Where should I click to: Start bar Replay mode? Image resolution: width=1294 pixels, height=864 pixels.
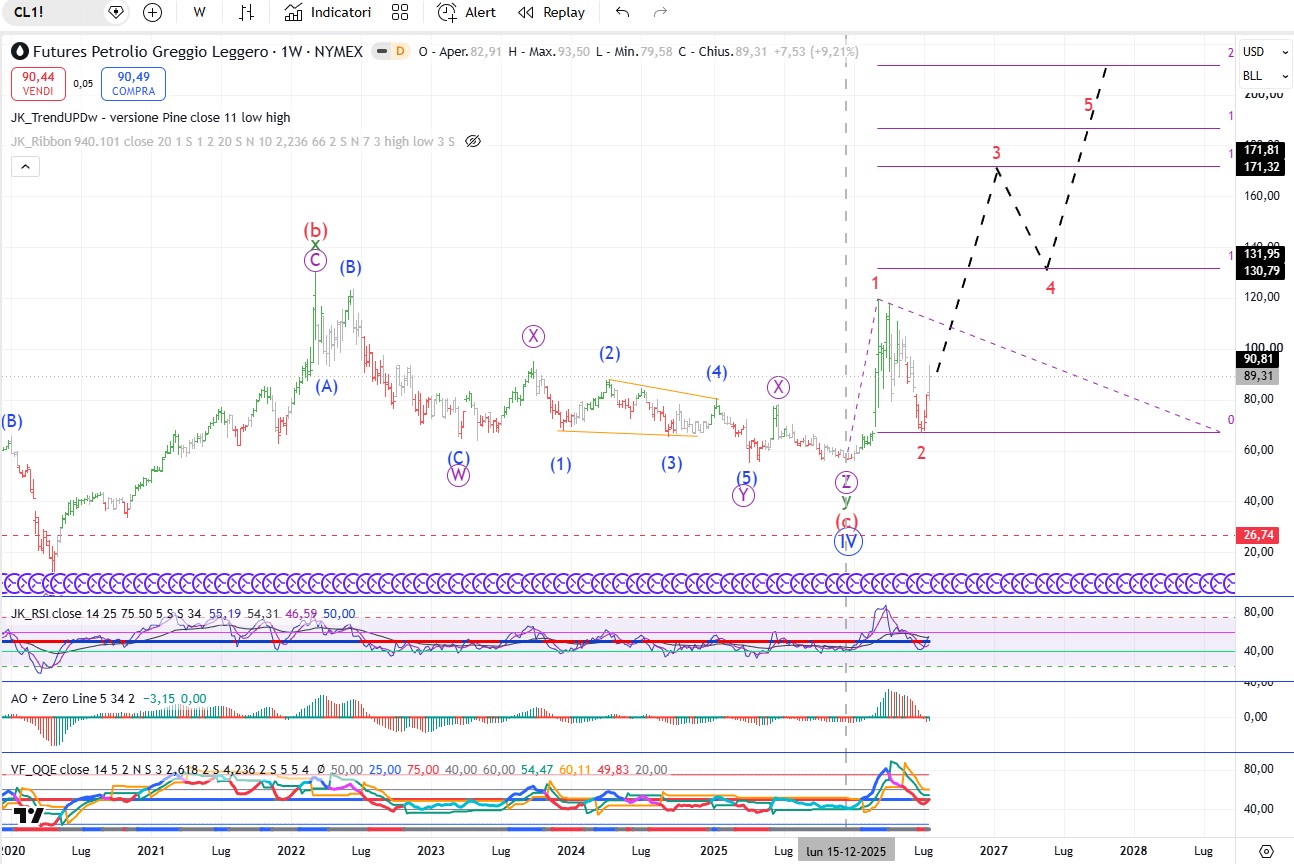(x=551, y=12)
